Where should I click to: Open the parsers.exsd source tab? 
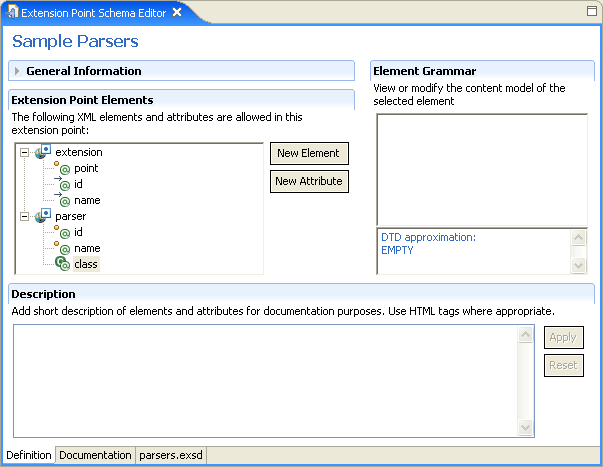click(171, 455)
